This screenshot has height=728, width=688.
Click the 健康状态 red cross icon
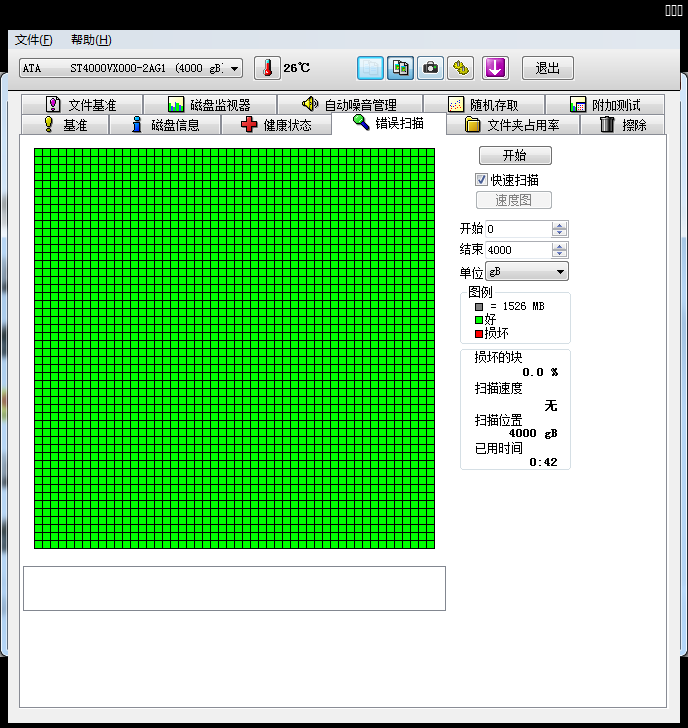pyautogui.click(x=249, y=124)
